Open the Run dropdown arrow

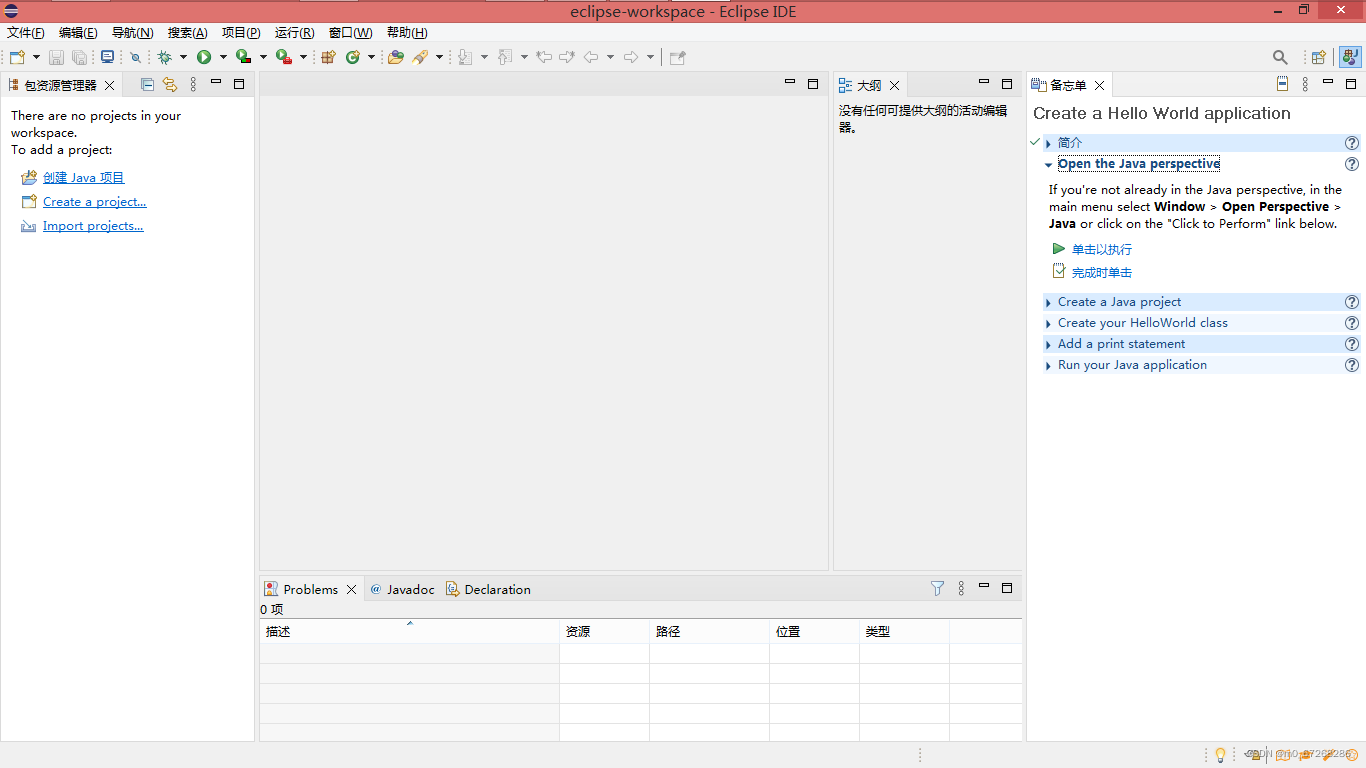point(223,57)
